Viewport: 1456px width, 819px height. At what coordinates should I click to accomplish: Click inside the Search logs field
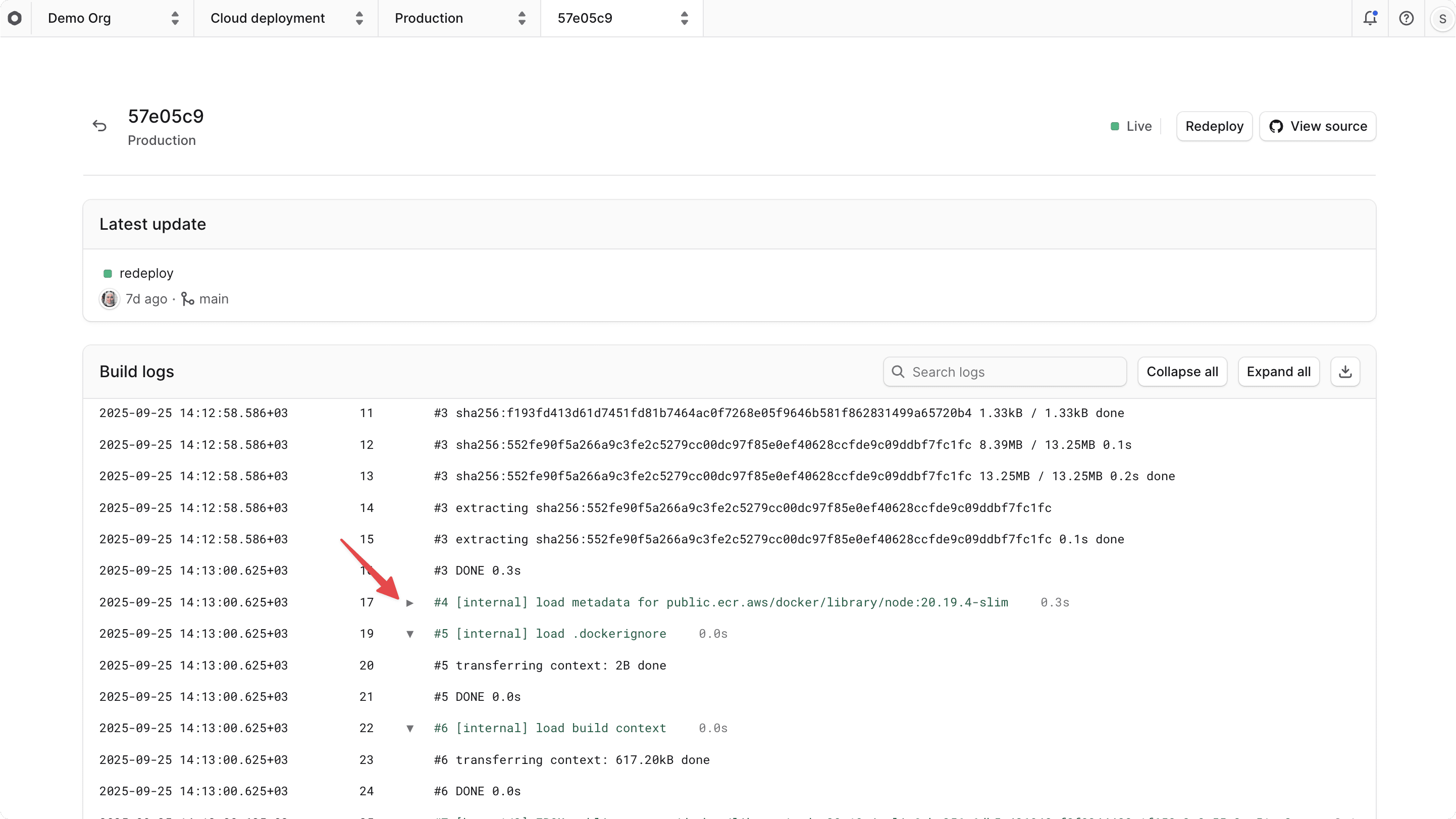(x=1005, y=371)
